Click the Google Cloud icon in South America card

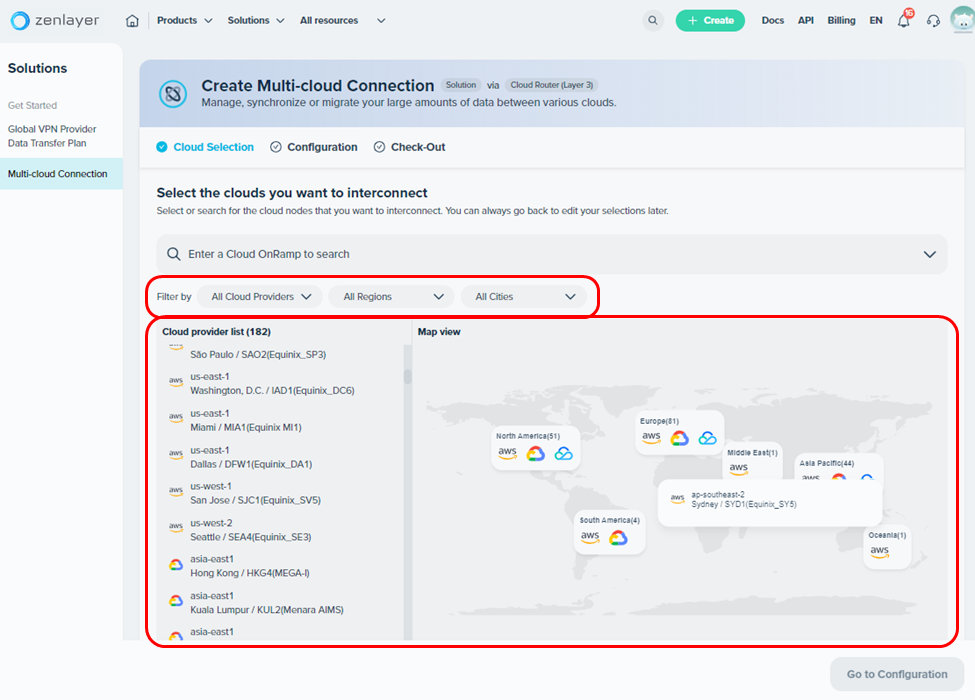tap(618, 538)
